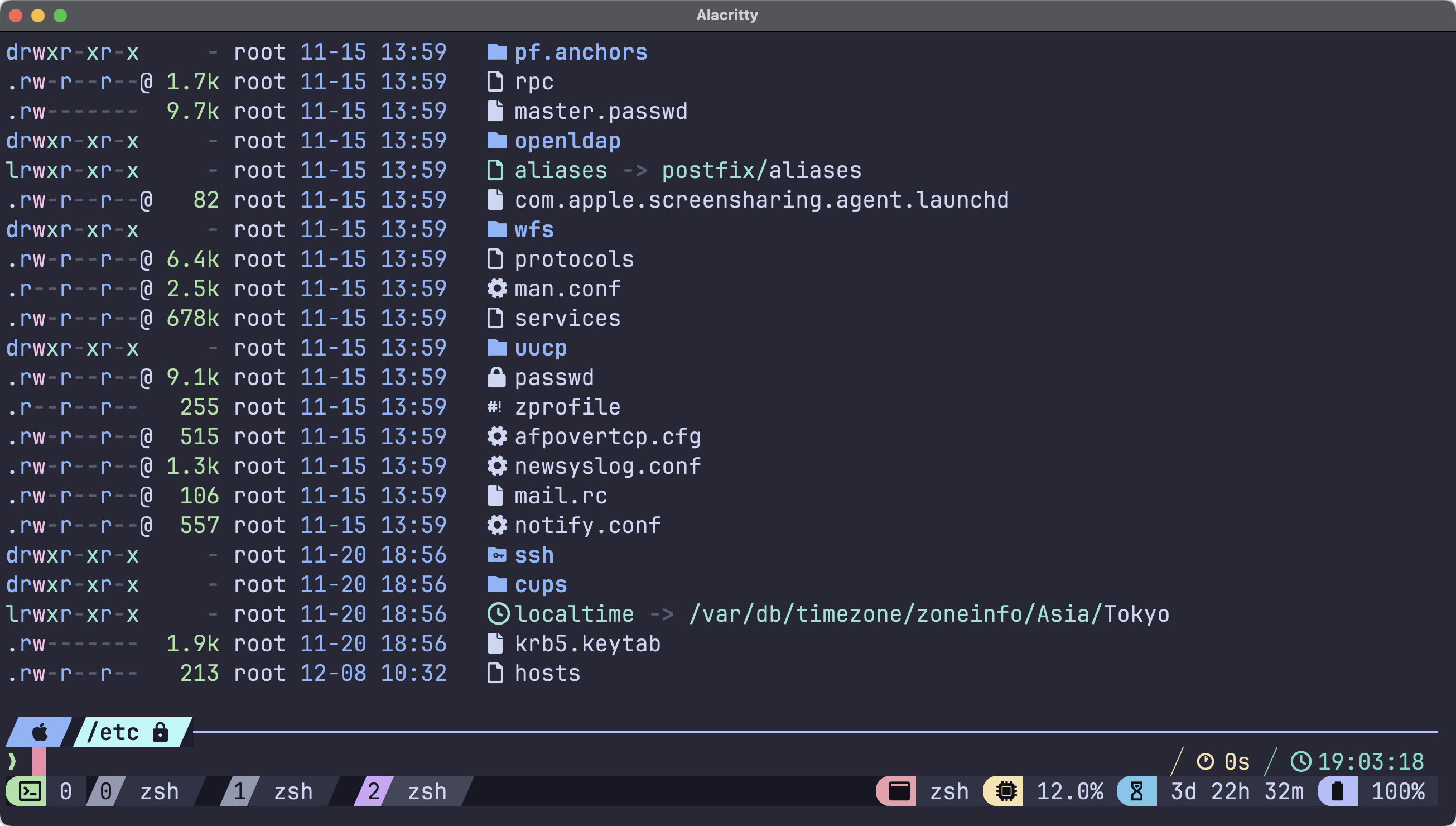1456x826 pixels.
Task: Click the gear icon beside man.conf
Action: pyautogui.click(x=497, y=289)
